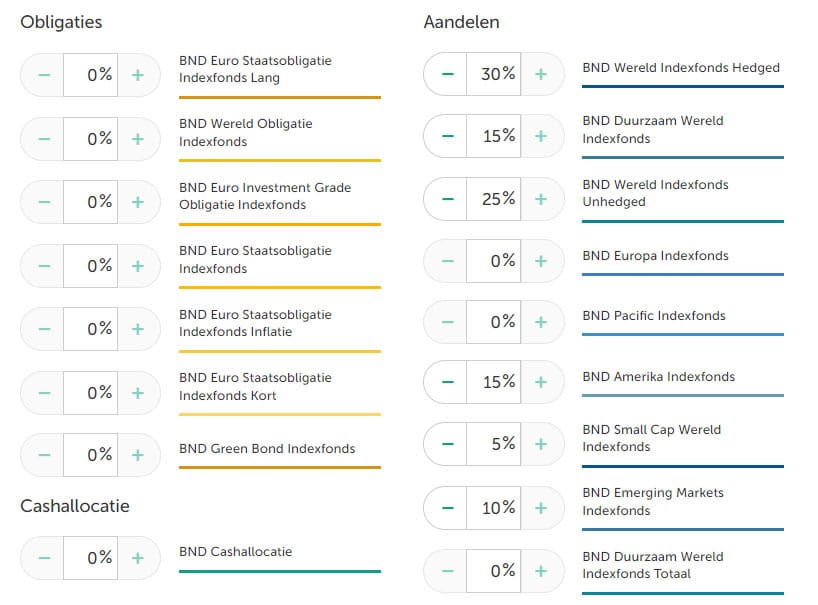Click the BND Amerika Indexfonds percentage field

coord(493,382)
